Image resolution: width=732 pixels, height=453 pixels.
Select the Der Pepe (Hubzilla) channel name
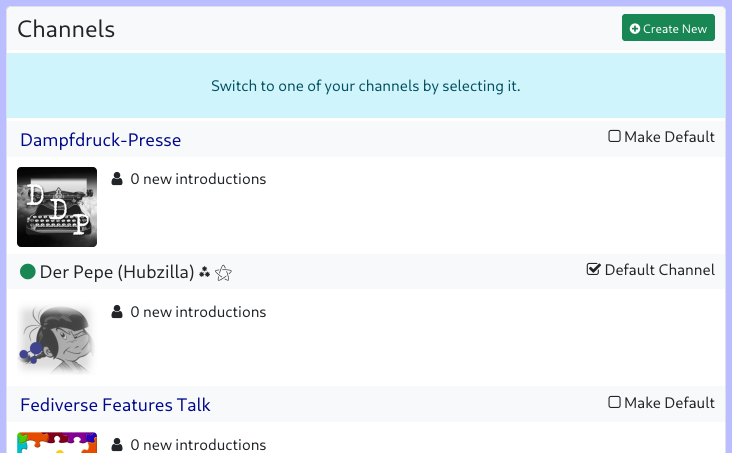coord(117,272)
